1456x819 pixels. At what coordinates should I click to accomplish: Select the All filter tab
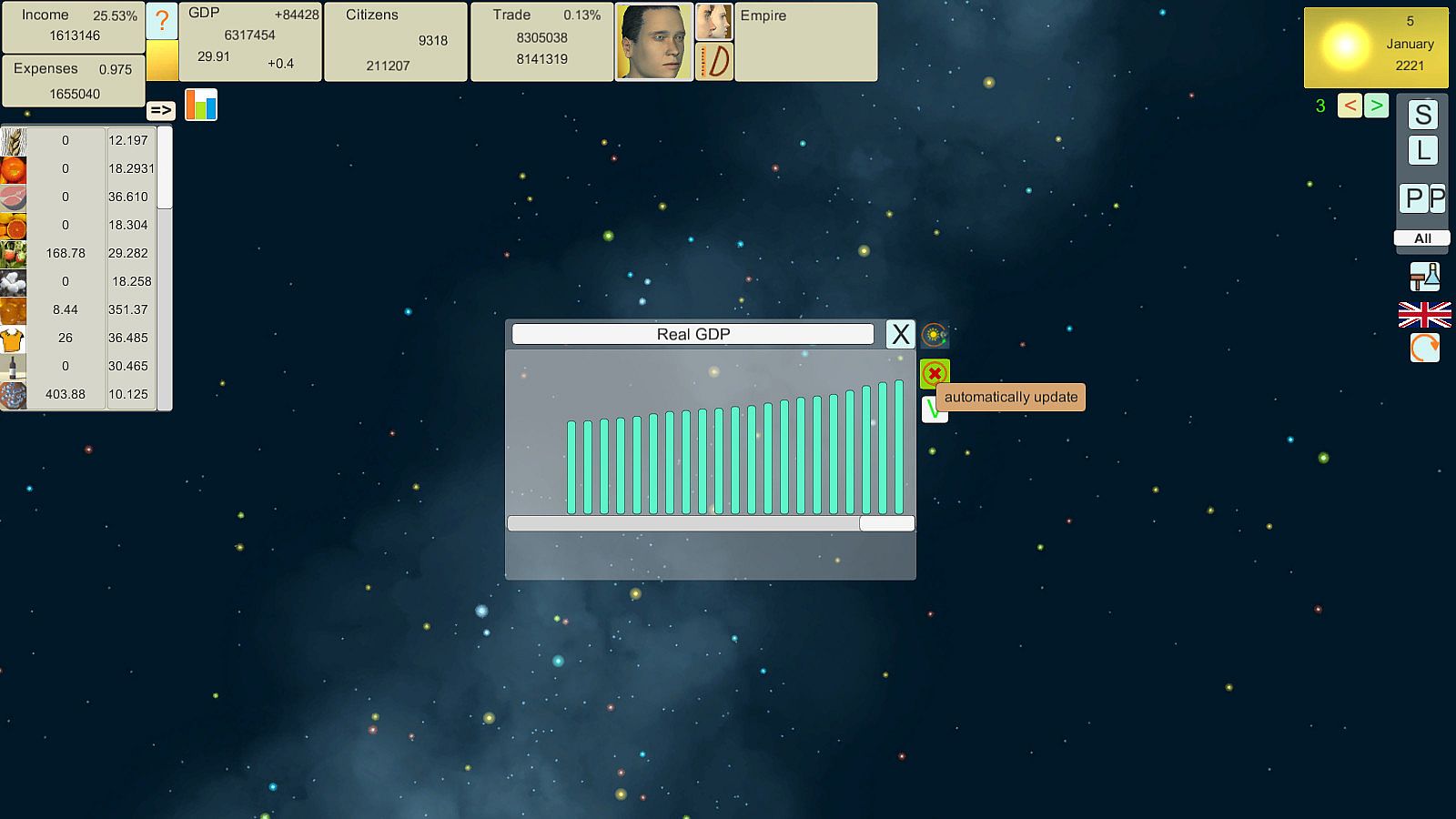tap(1422, 238)
